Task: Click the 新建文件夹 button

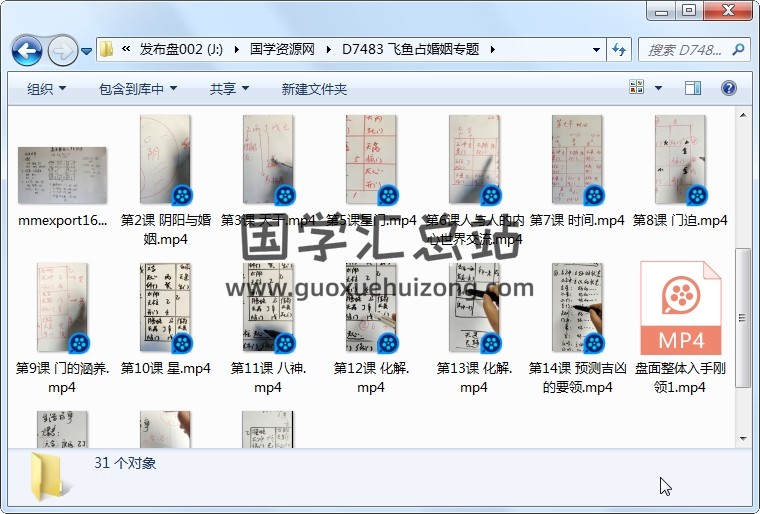Action: coord(314,89)
